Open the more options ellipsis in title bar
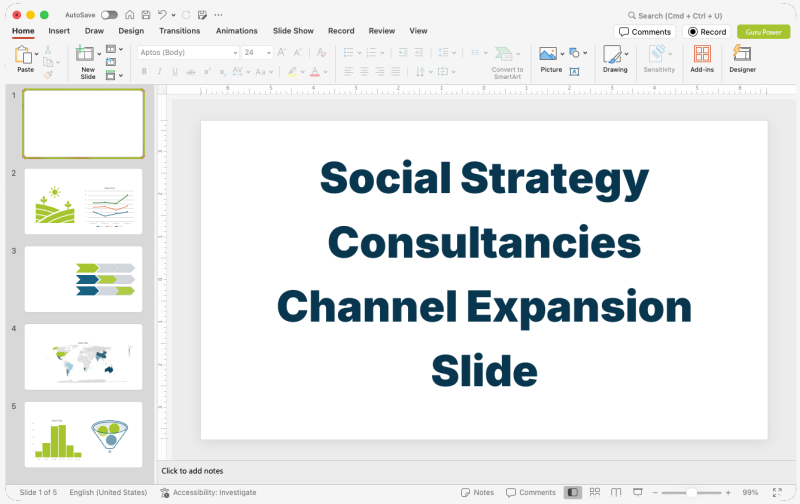The width and height of the screenshot is (800, 504). pos(218,15)
